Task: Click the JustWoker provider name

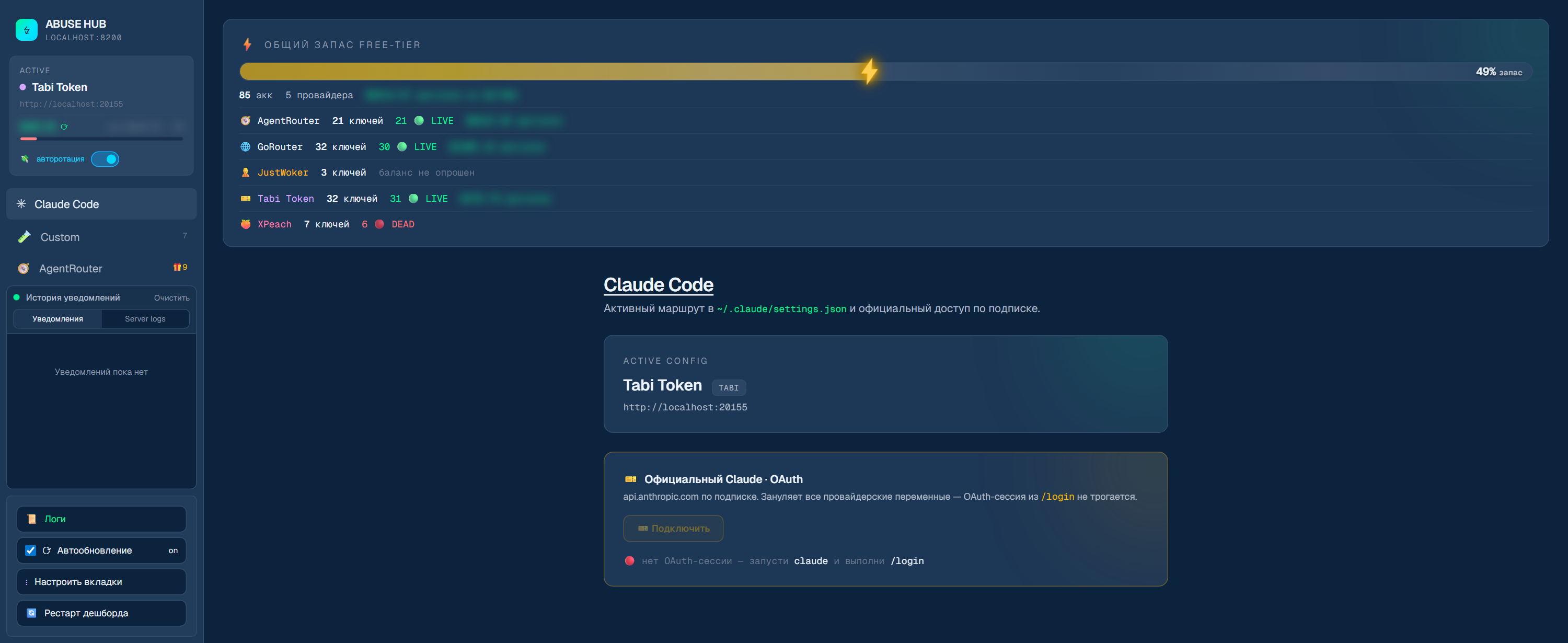Action: [282, 173]
